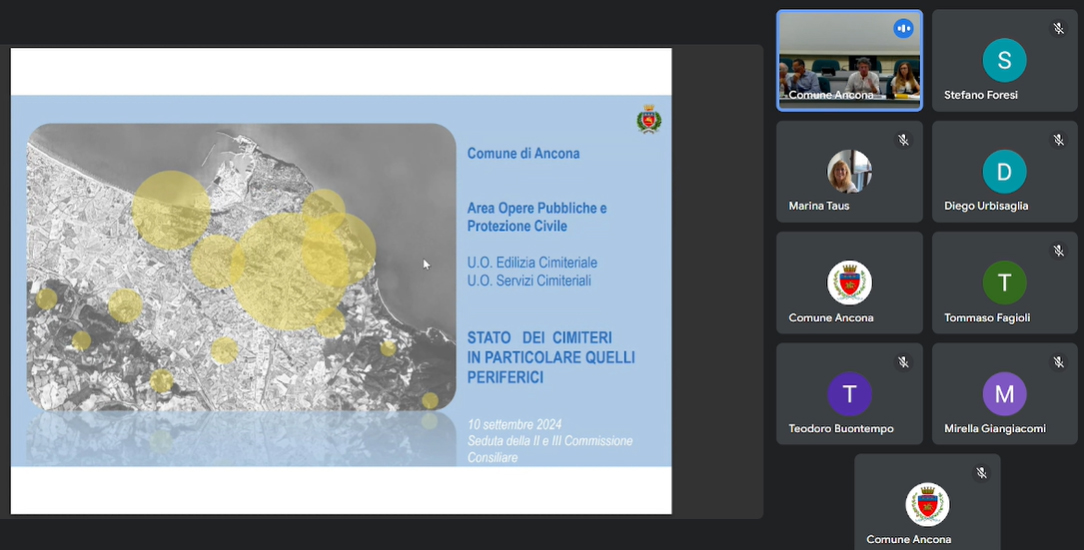Viewport: 1084px width, 550px height.
Task: Click the 'Diego Urbisaglia' name label
Action: point(986,207)
